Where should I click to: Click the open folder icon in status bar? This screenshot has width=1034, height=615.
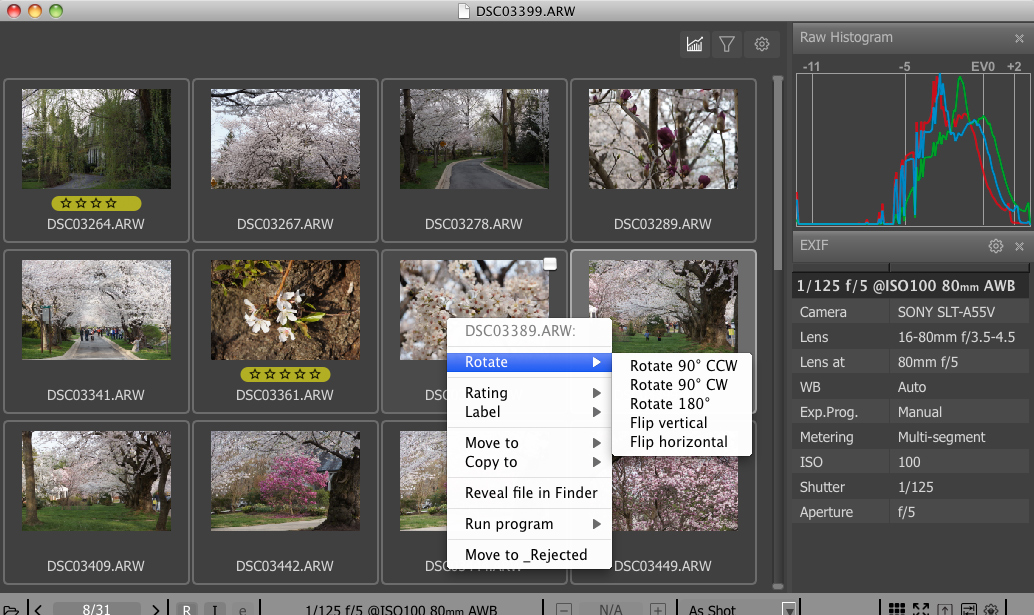click(11, 608)
